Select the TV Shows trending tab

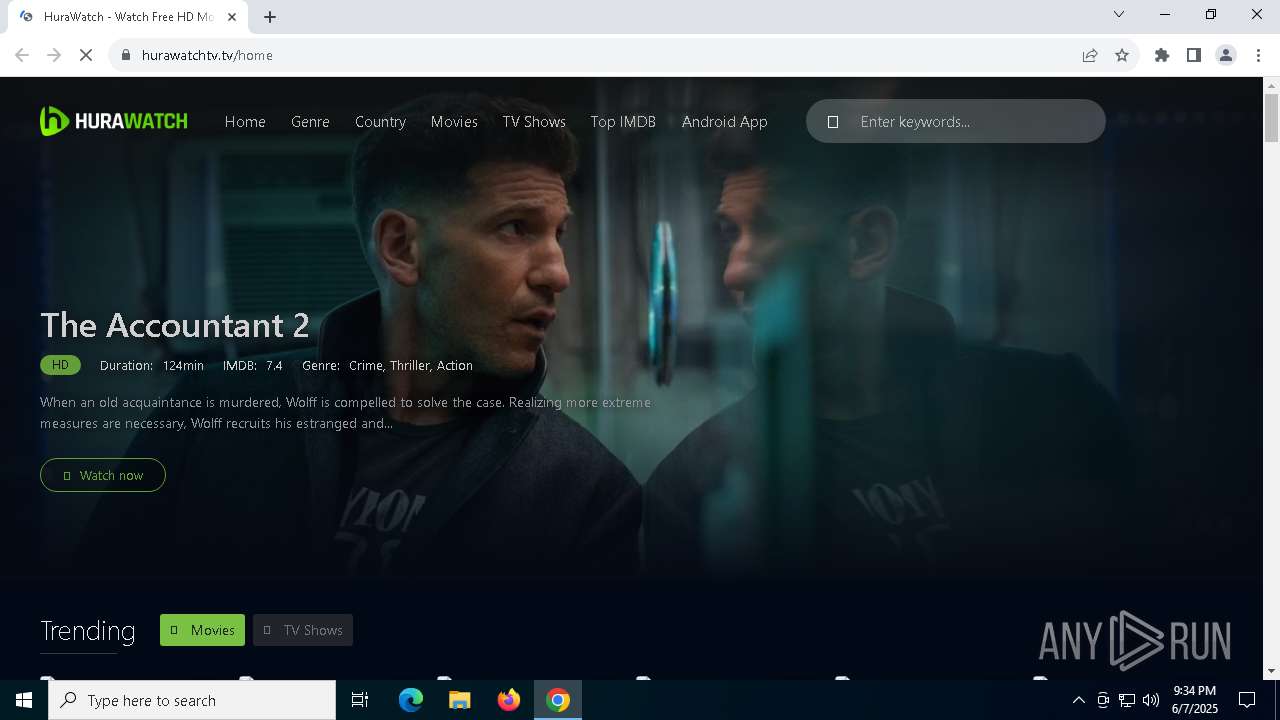point(303,630)
